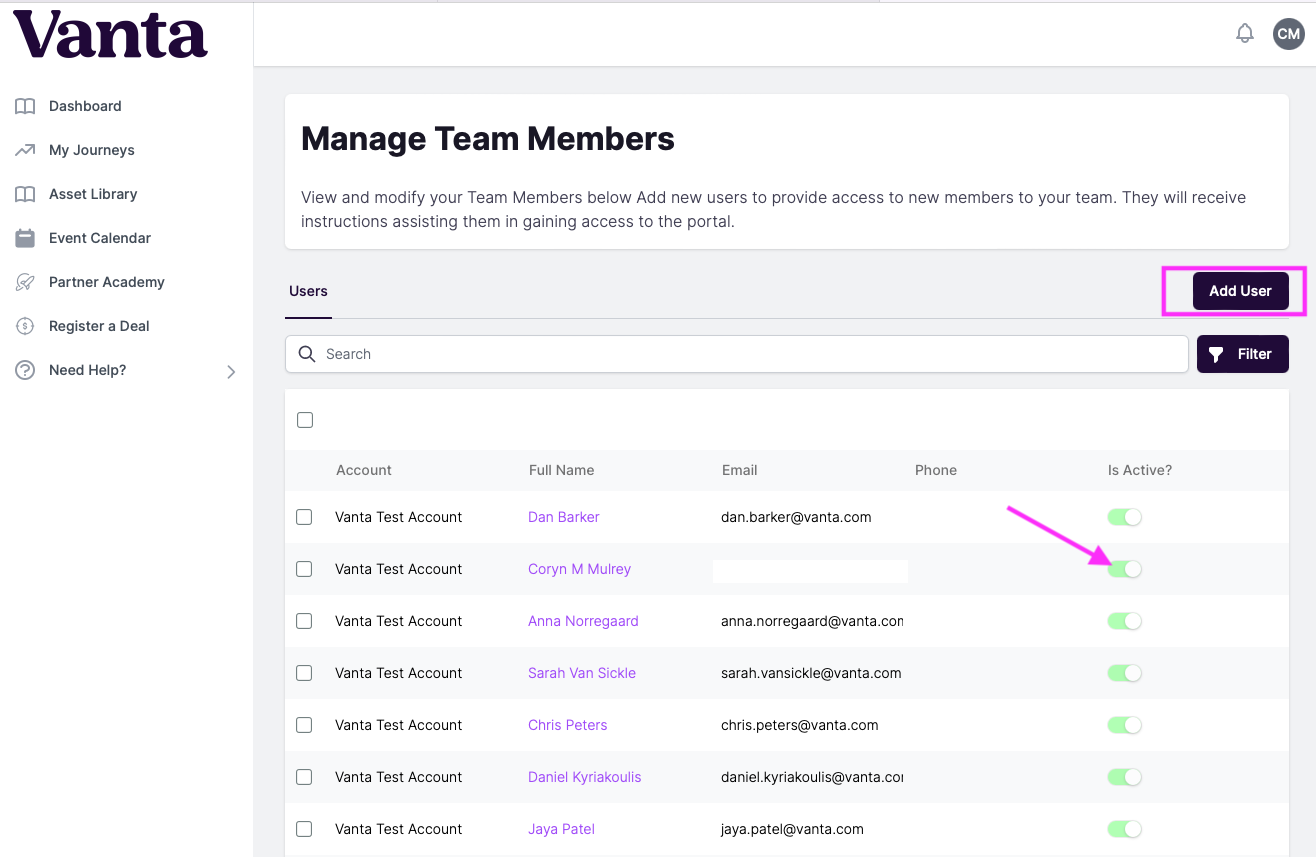Check the Daniel Kyriakoulis row checkbox
1316x857 pixels.
tap(304, 777)
